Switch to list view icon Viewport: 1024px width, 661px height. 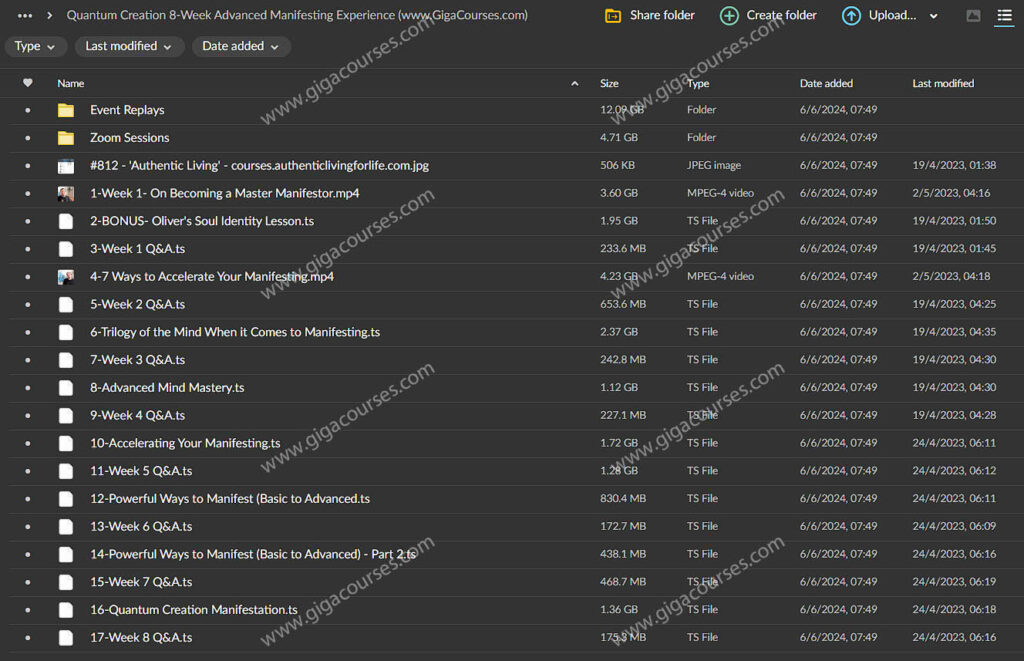1004,16
